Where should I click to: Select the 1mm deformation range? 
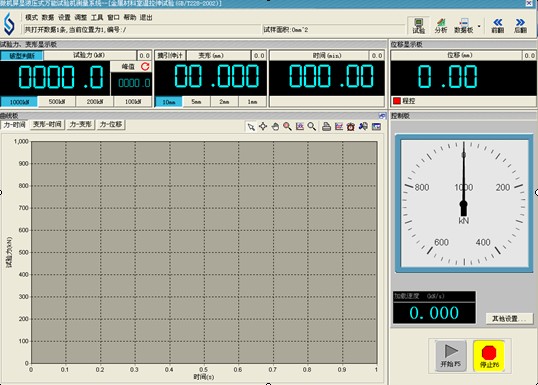tap(252, 102)
